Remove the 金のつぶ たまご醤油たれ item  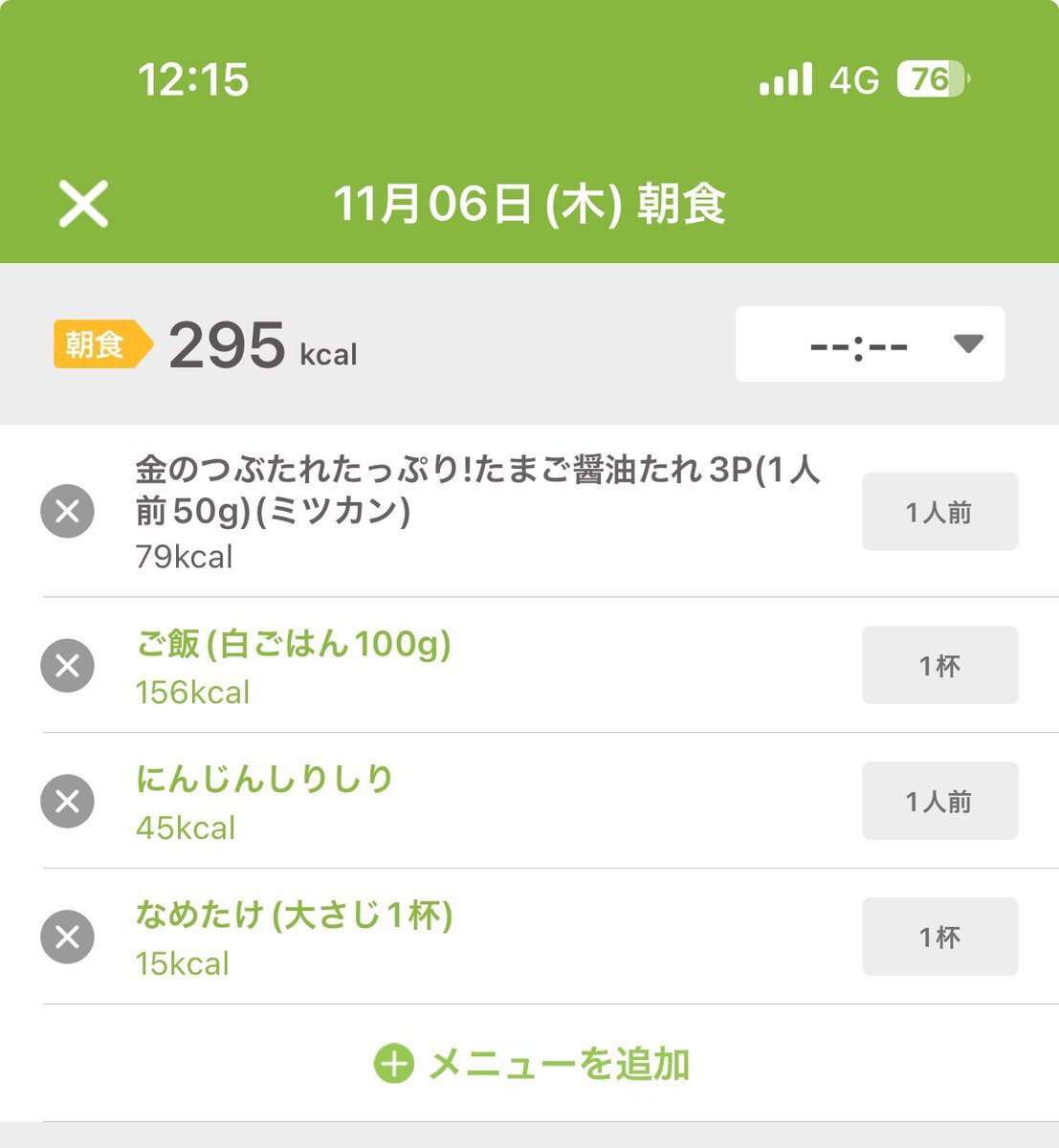68,512
